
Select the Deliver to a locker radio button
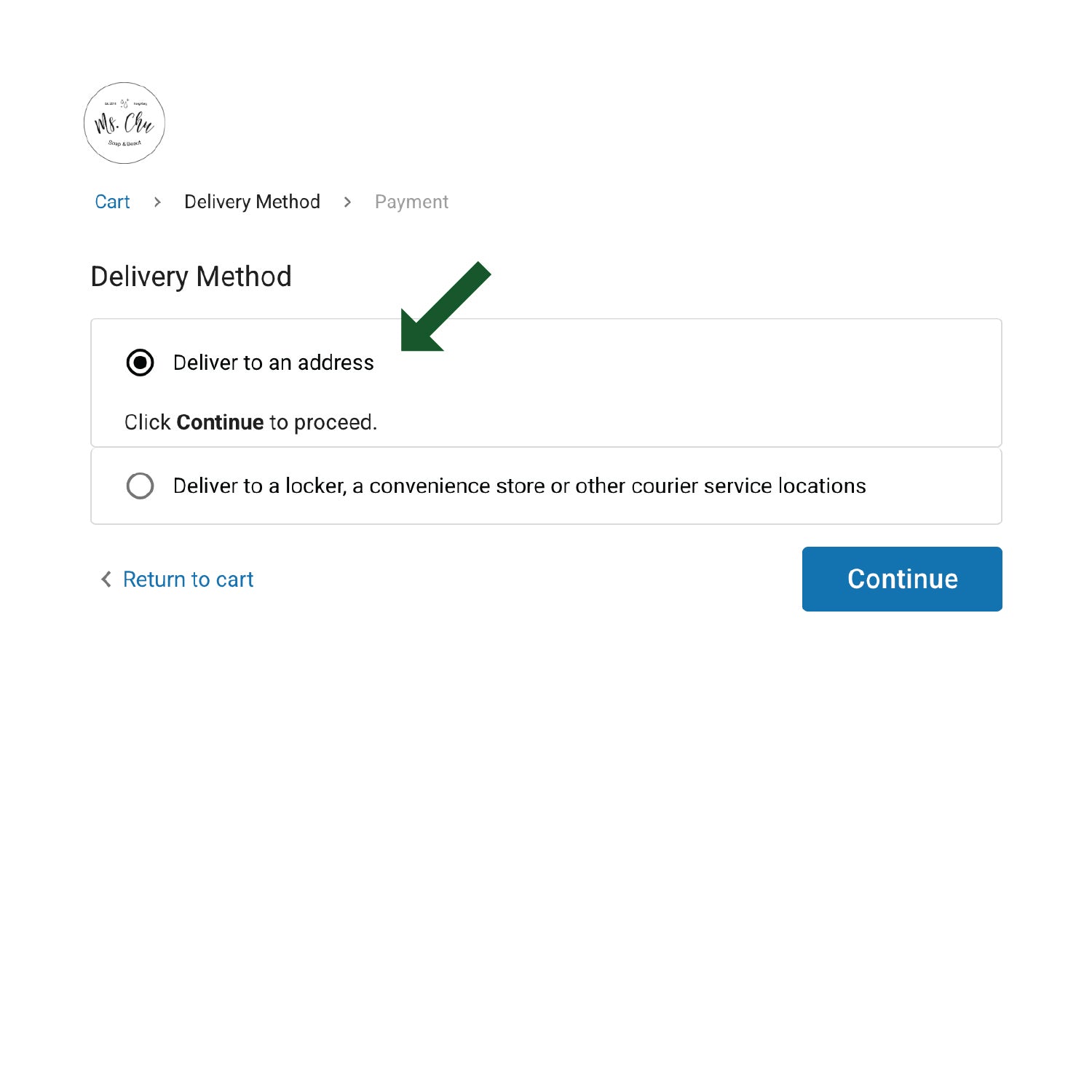140,486
